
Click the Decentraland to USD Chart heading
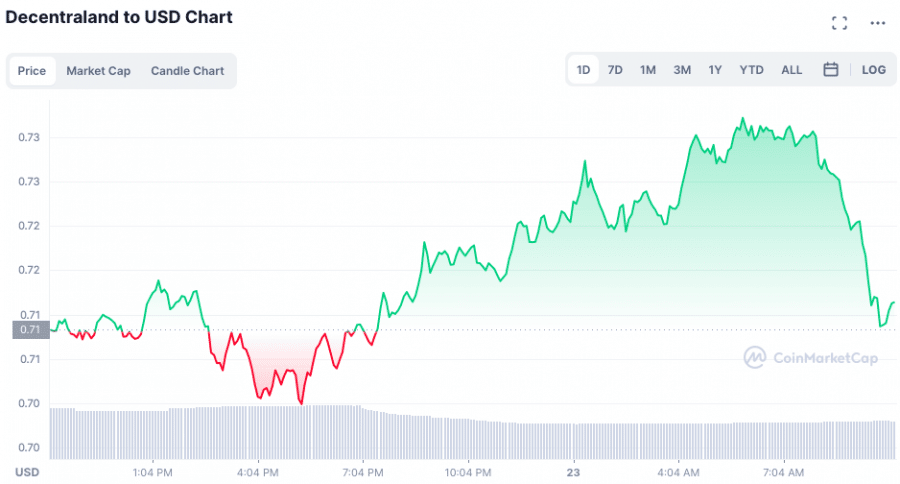(x=119, y=17)
